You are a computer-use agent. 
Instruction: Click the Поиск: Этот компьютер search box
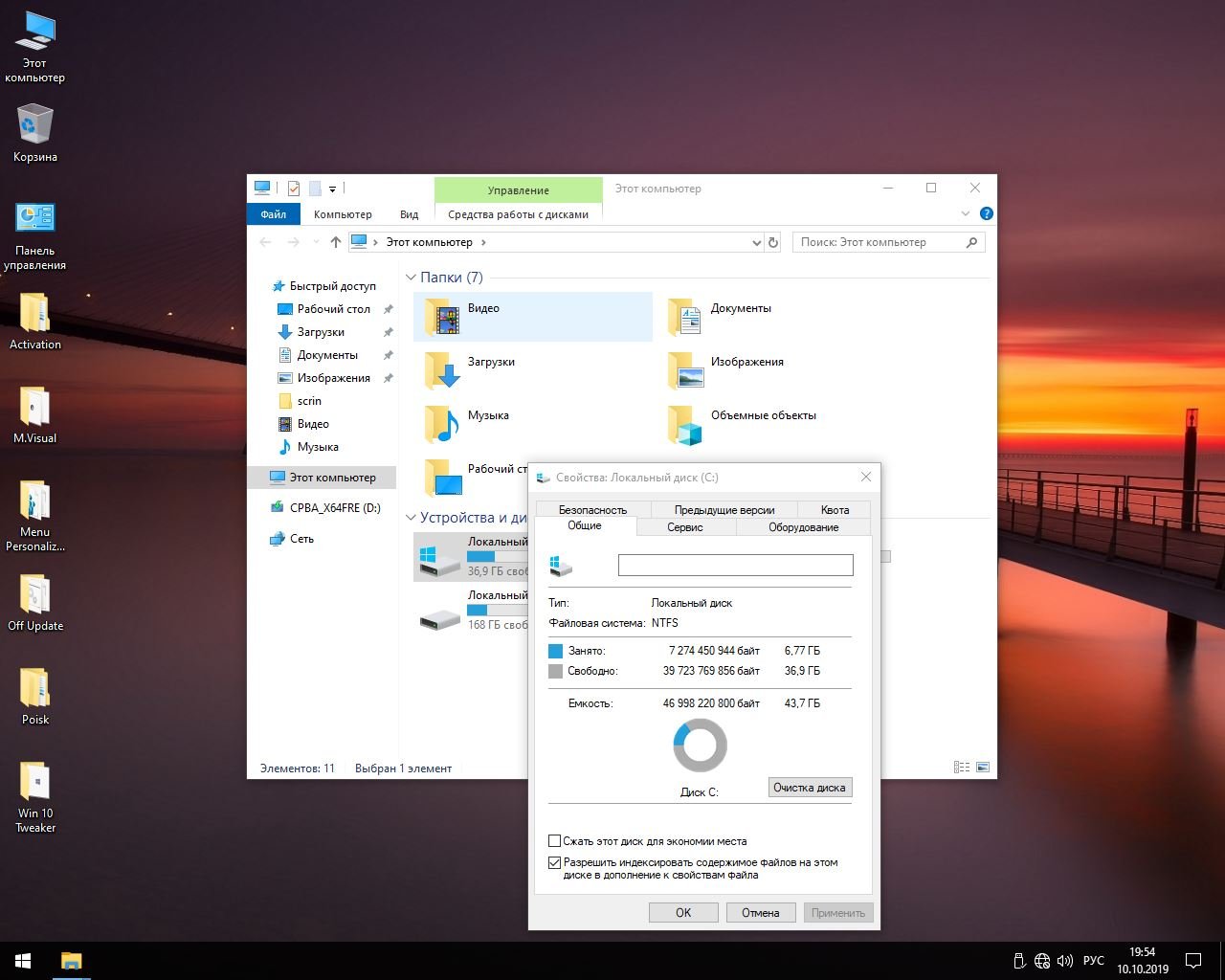(890, 242)
